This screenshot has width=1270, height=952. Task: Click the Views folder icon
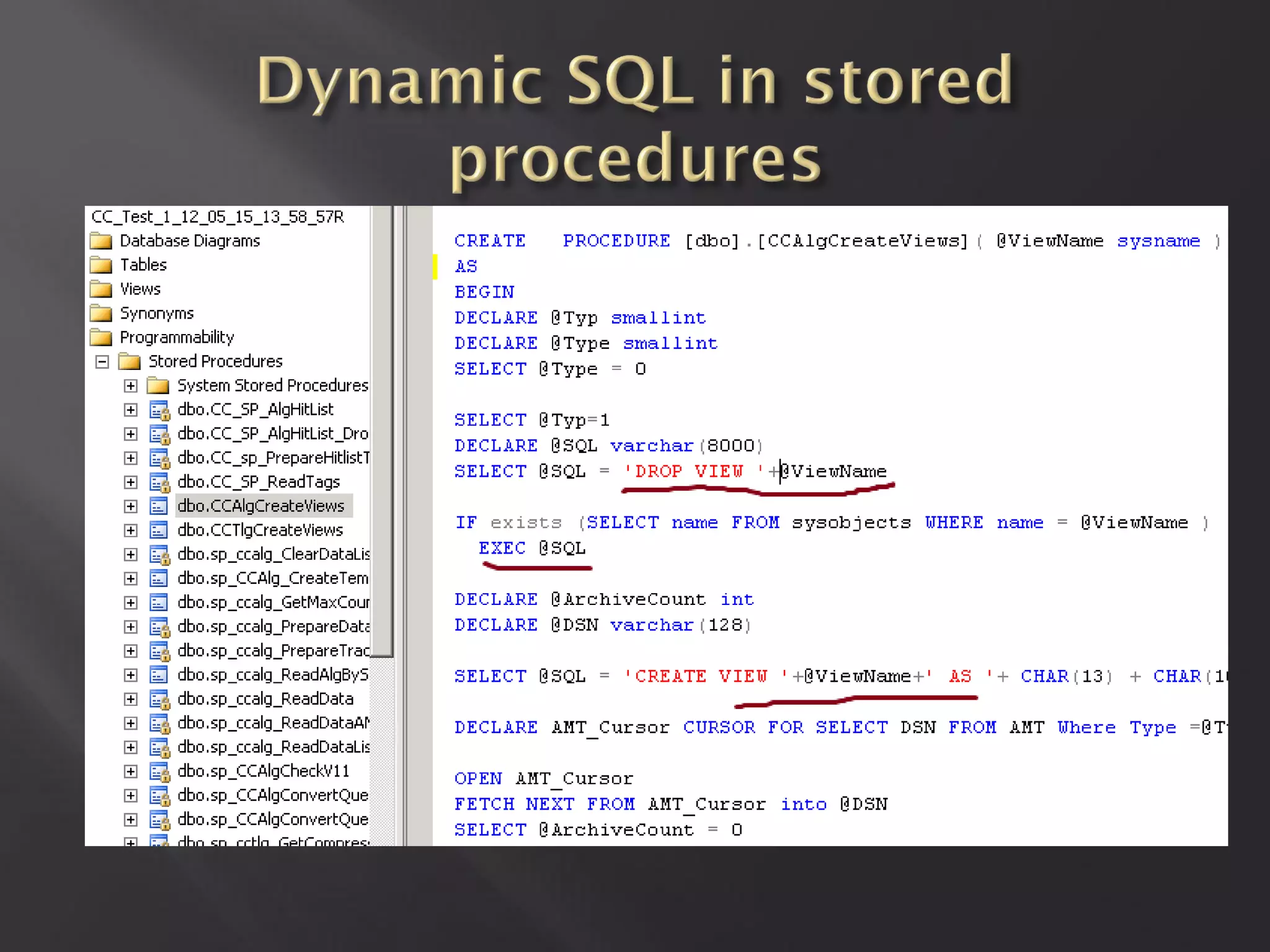100,289
